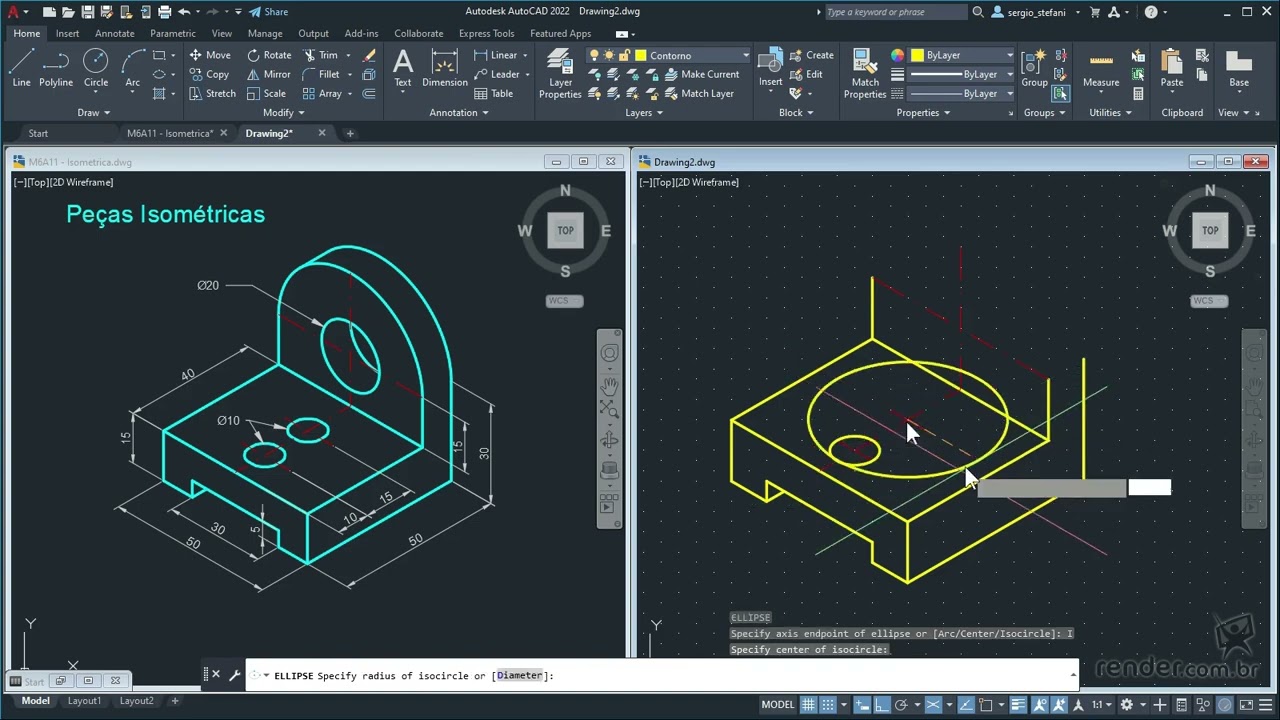This screenshot has width=1280, height=720.
Task: Switch to Layout1 tab
Action: tap(84, 701)
